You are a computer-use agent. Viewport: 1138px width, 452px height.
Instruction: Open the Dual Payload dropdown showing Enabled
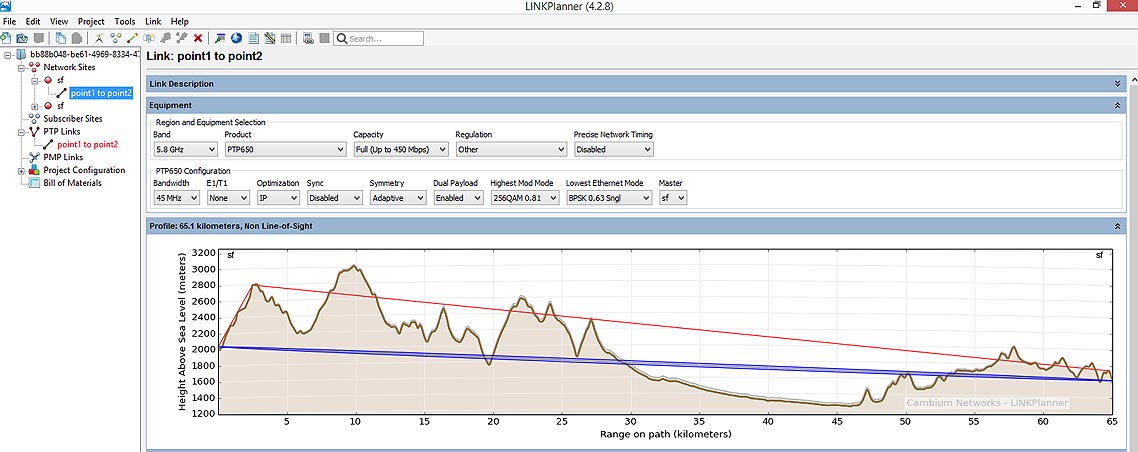pos(458,197)
